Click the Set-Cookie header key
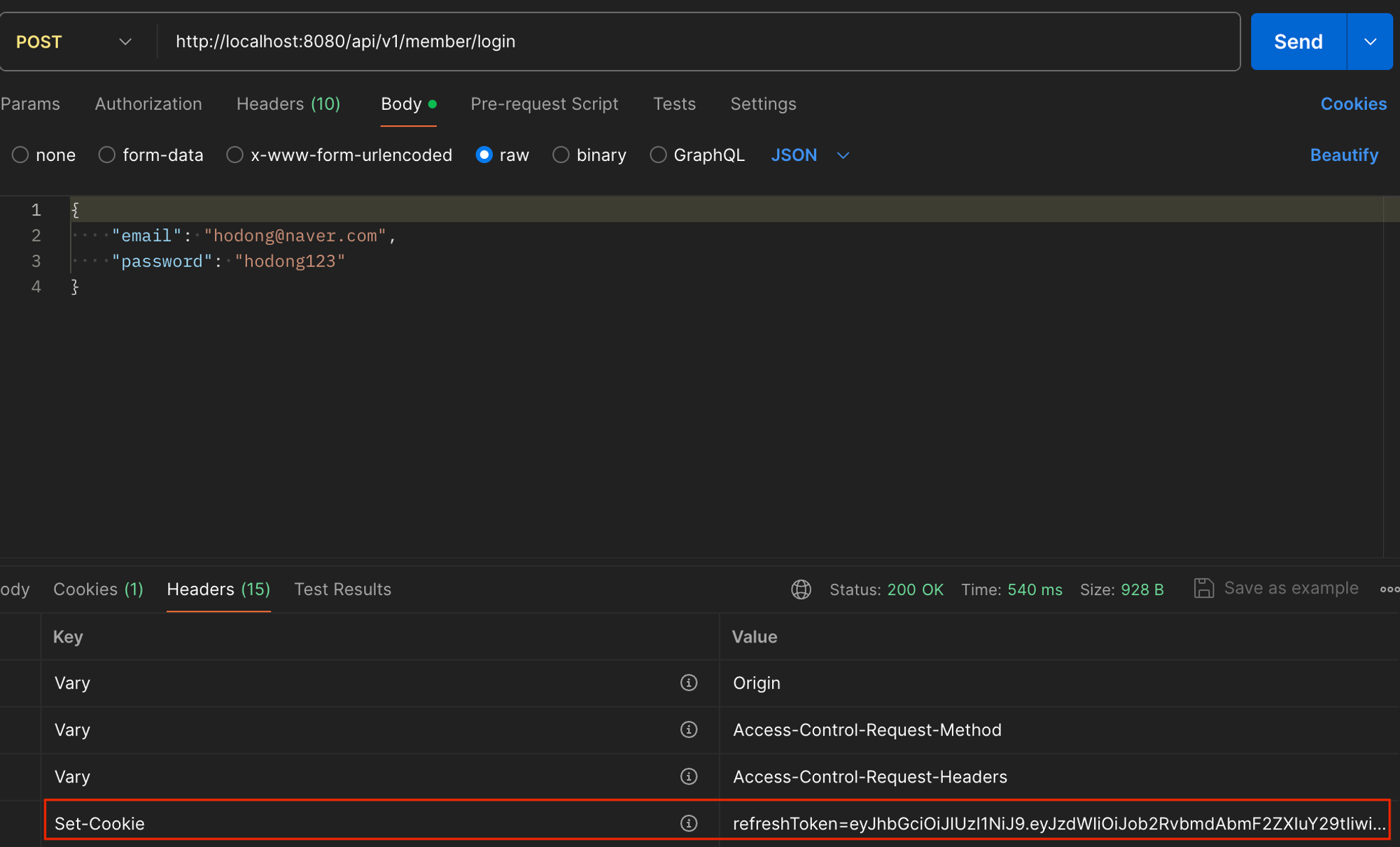1400x847 pixels. [x=99, y=823]
